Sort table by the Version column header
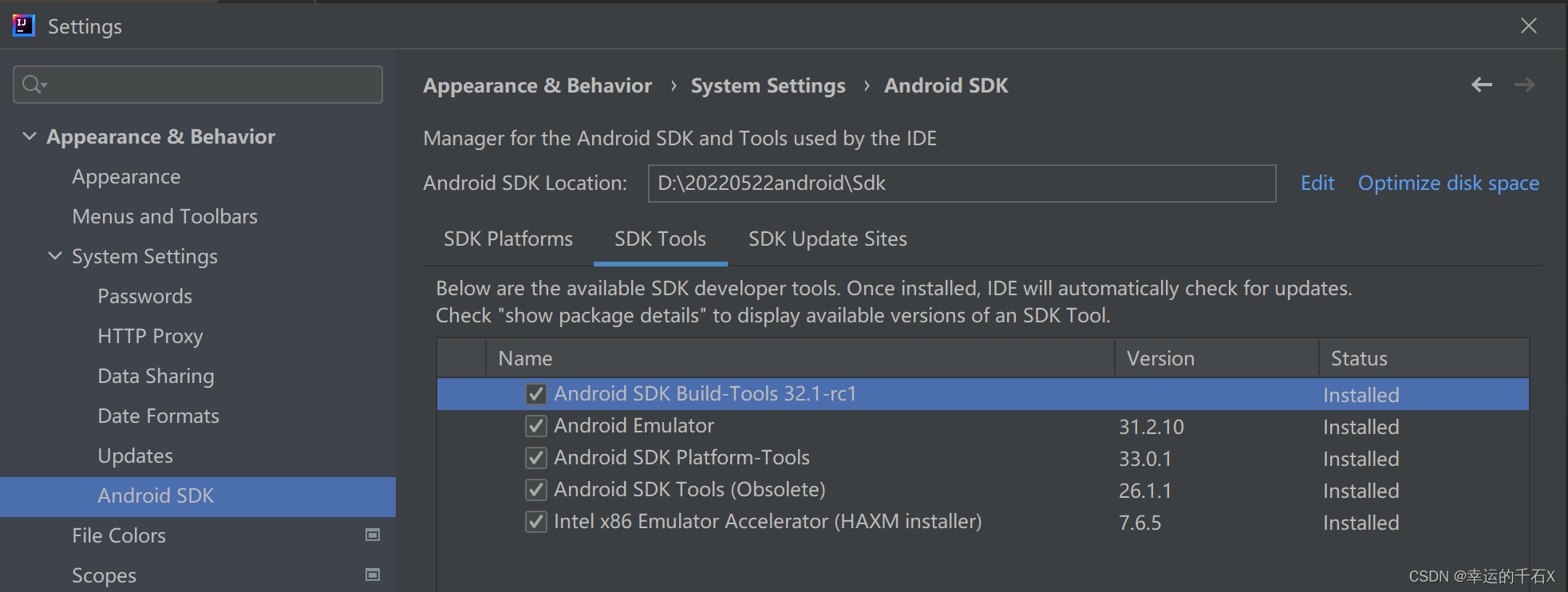Viewport: 1568px width, 592px height. 1216,358
